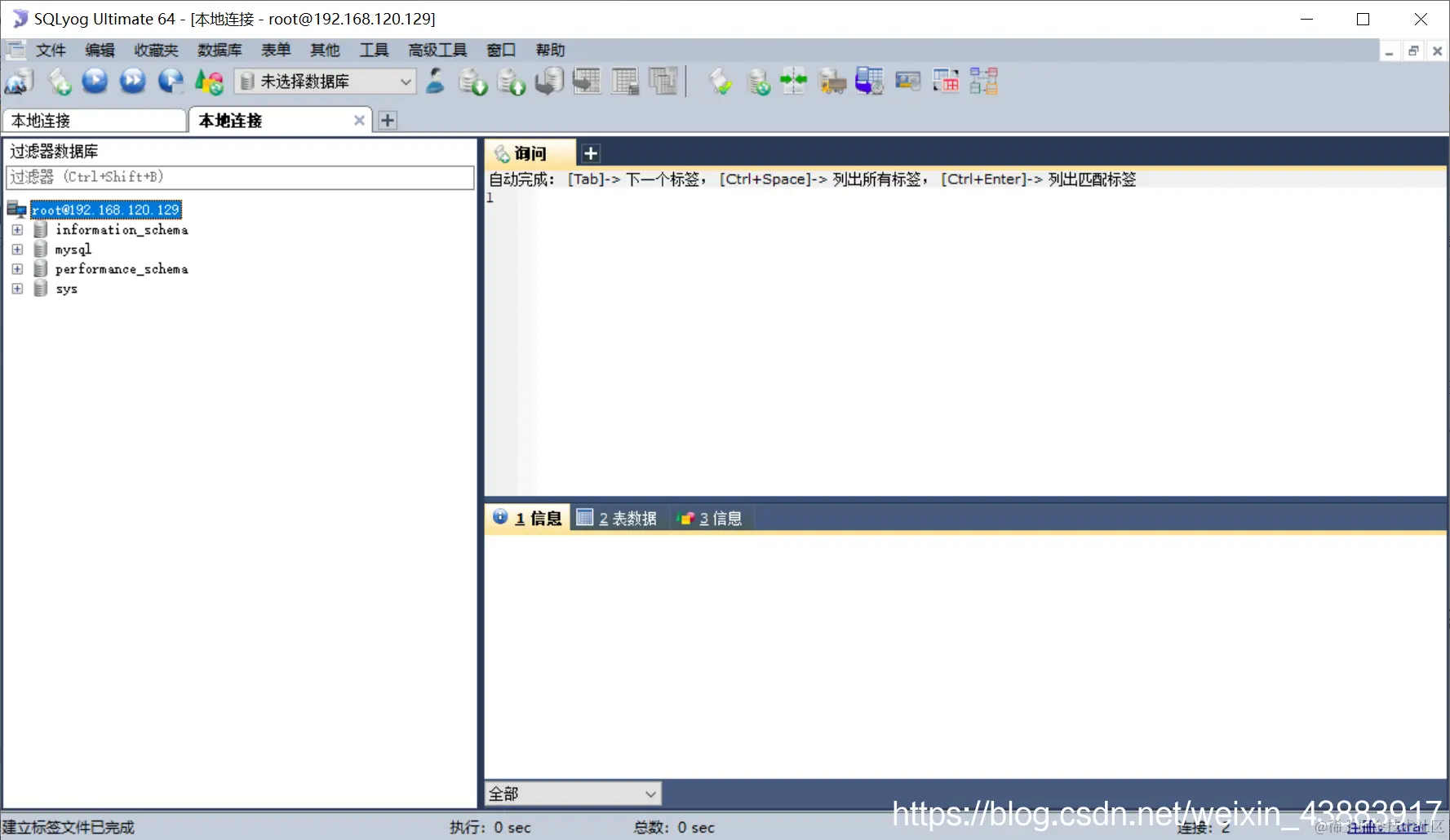The height and width of the screenshot is (840, 1450).
Task: Open the schema designer icon
Action: point(984,82)
